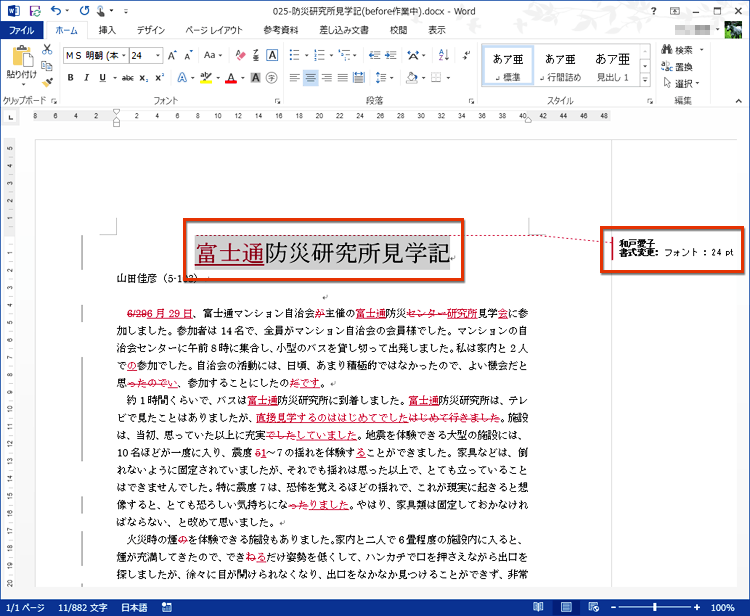Click the show paragraph marks icon

(466, 55)
